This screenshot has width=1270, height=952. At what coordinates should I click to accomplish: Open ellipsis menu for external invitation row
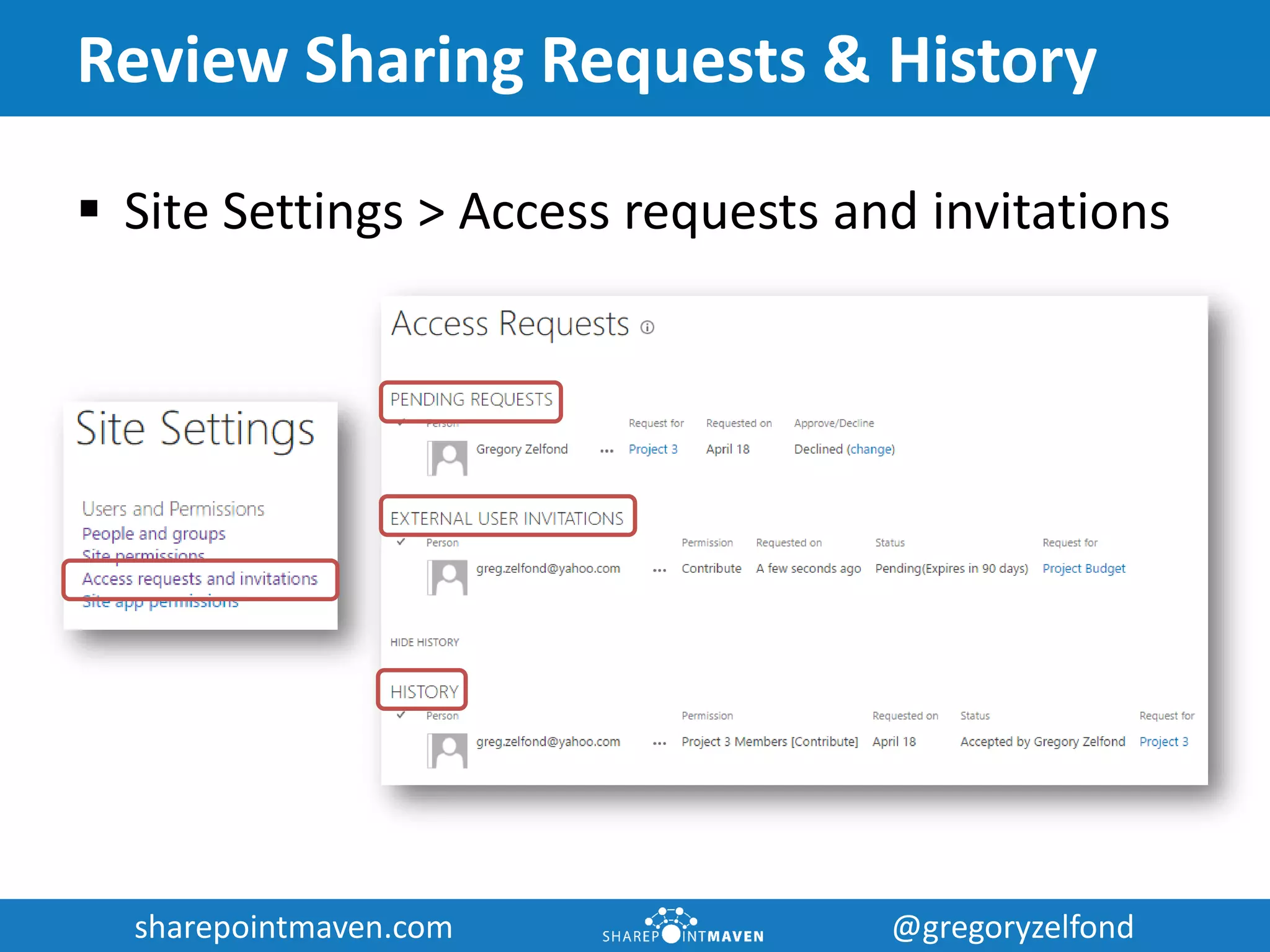pyautogui.click(x=659, y=570)
